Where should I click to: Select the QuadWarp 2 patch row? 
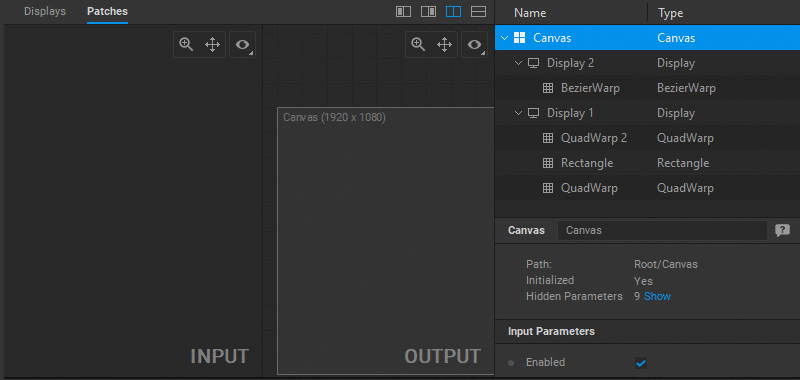tap(647, 138)
